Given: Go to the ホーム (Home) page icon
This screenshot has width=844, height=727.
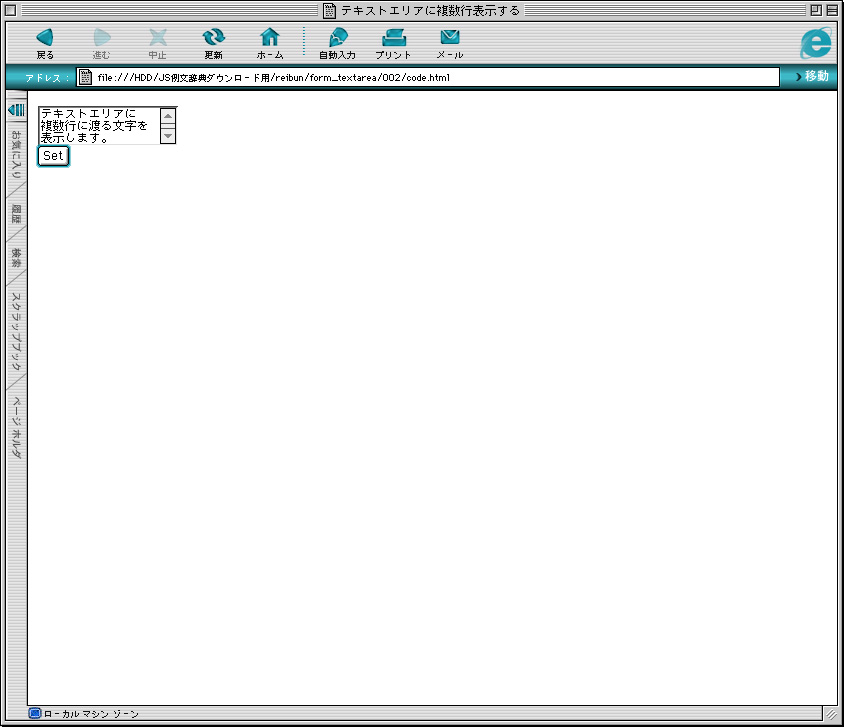Looking at the screenshot, I should point(270,39).
